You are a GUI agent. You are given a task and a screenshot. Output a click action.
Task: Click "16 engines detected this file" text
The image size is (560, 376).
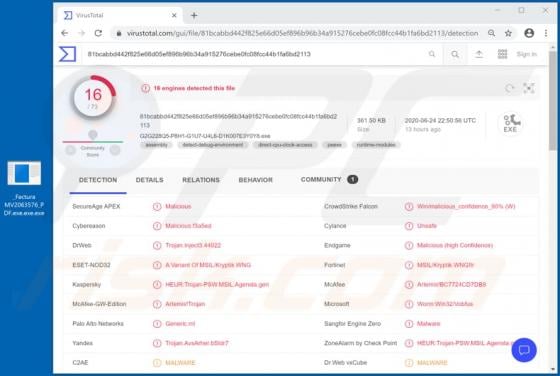pyautogui.click(x=194, y=88)
